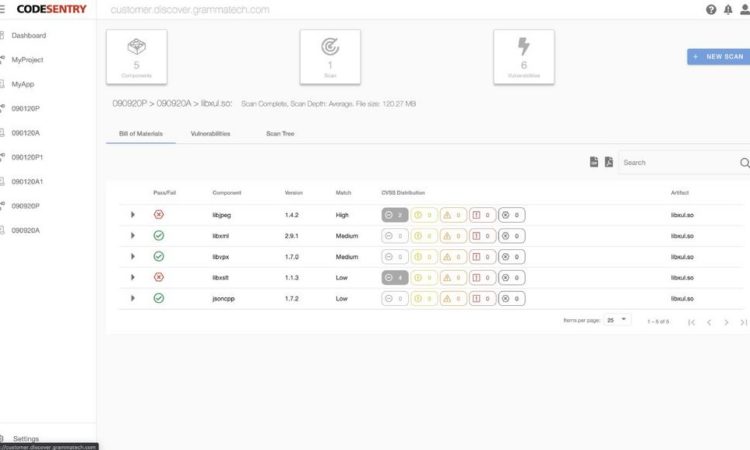Export the table as PDF file icon
Viewport: 750px width, 450px height.
[608, 162]
